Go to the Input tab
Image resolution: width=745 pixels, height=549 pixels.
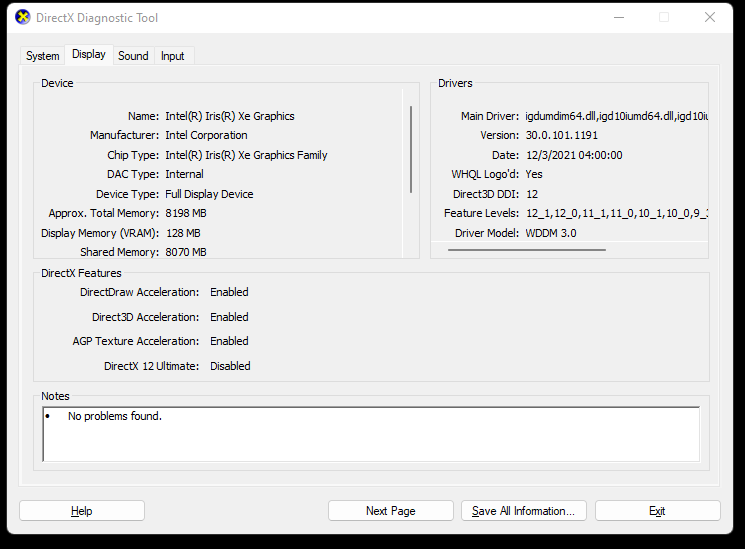click(x=172, y=56)
